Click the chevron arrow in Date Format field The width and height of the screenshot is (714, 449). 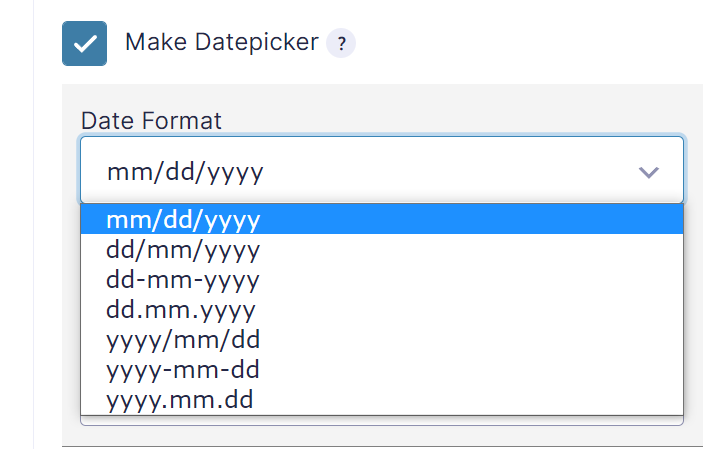(x=648, y=172)
